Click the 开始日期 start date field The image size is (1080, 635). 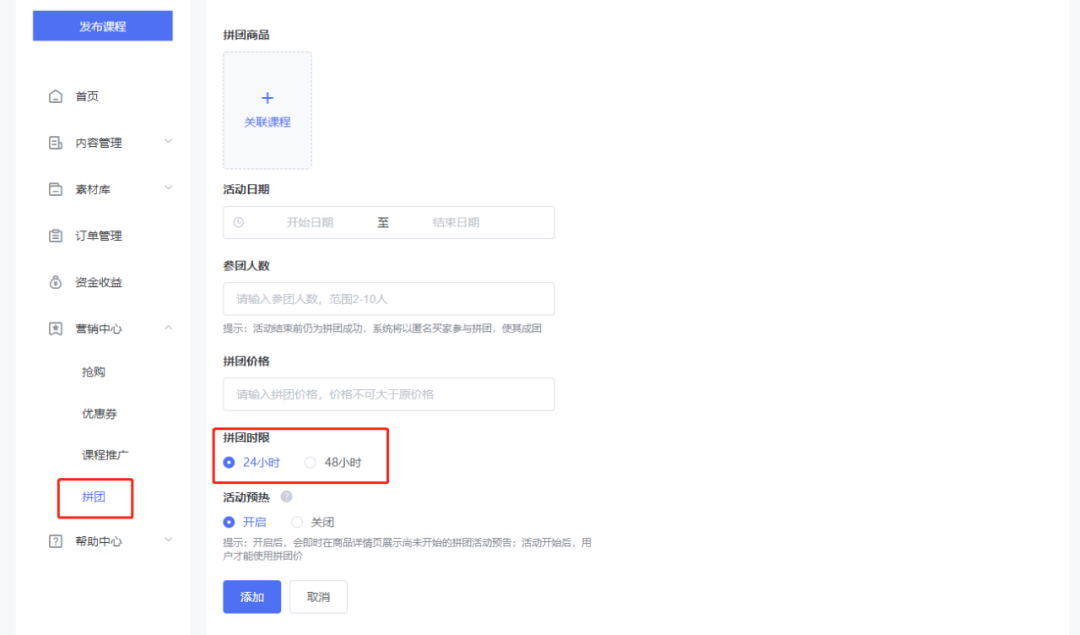coord(310,222)
